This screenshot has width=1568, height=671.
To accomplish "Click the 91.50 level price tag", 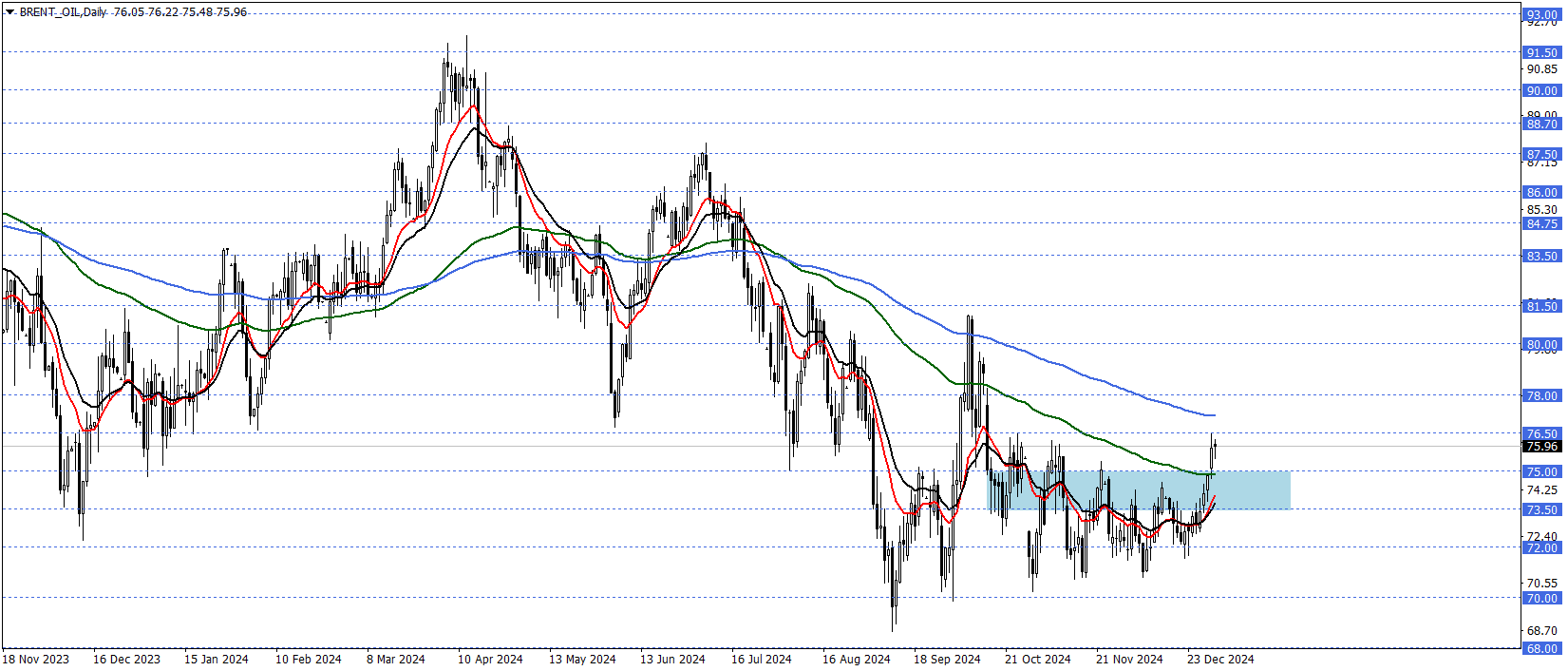I will point(1541,52).
